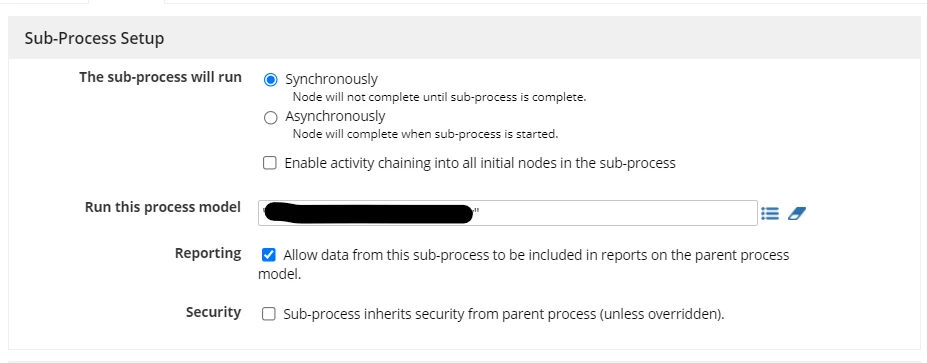Click the Sub-Process Setup section header
This screenshot has height=363, width=927.
tap(95, 38)
